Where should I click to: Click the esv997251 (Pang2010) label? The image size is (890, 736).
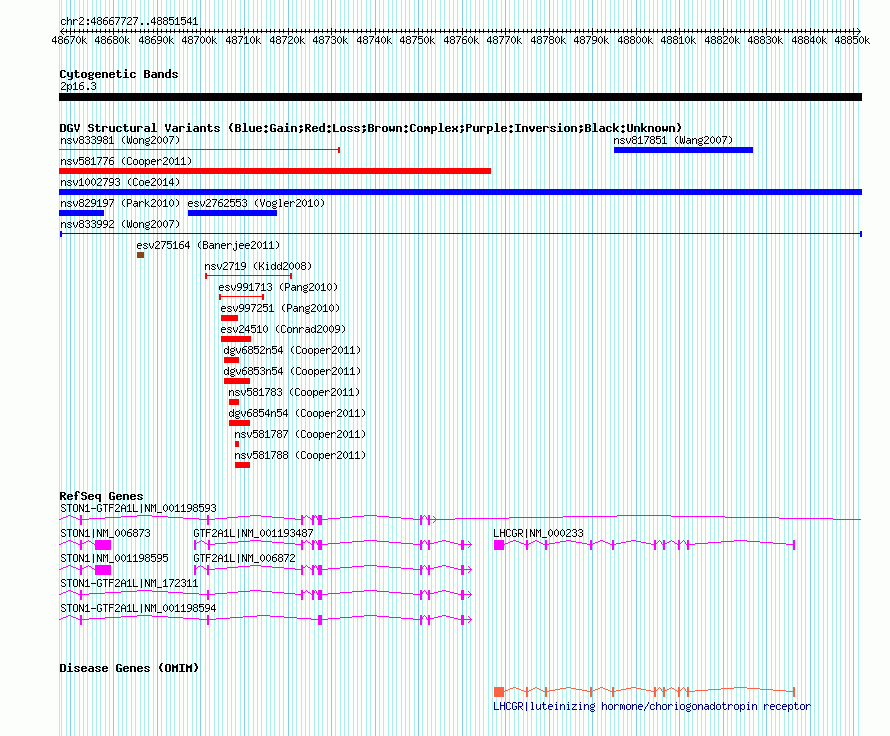[x=280, y=308]
